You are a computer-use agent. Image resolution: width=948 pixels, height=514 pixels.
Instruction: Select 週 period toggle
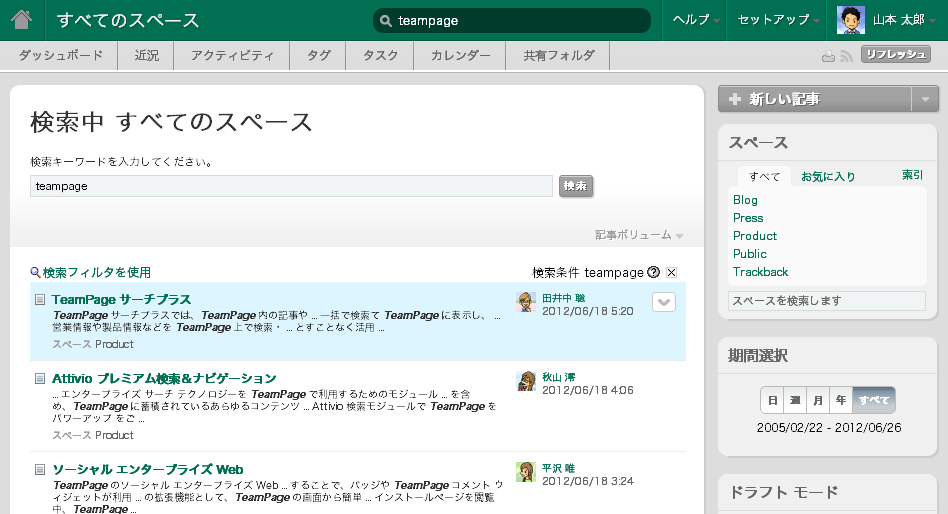pyautogui.click(x=795, y=400)
